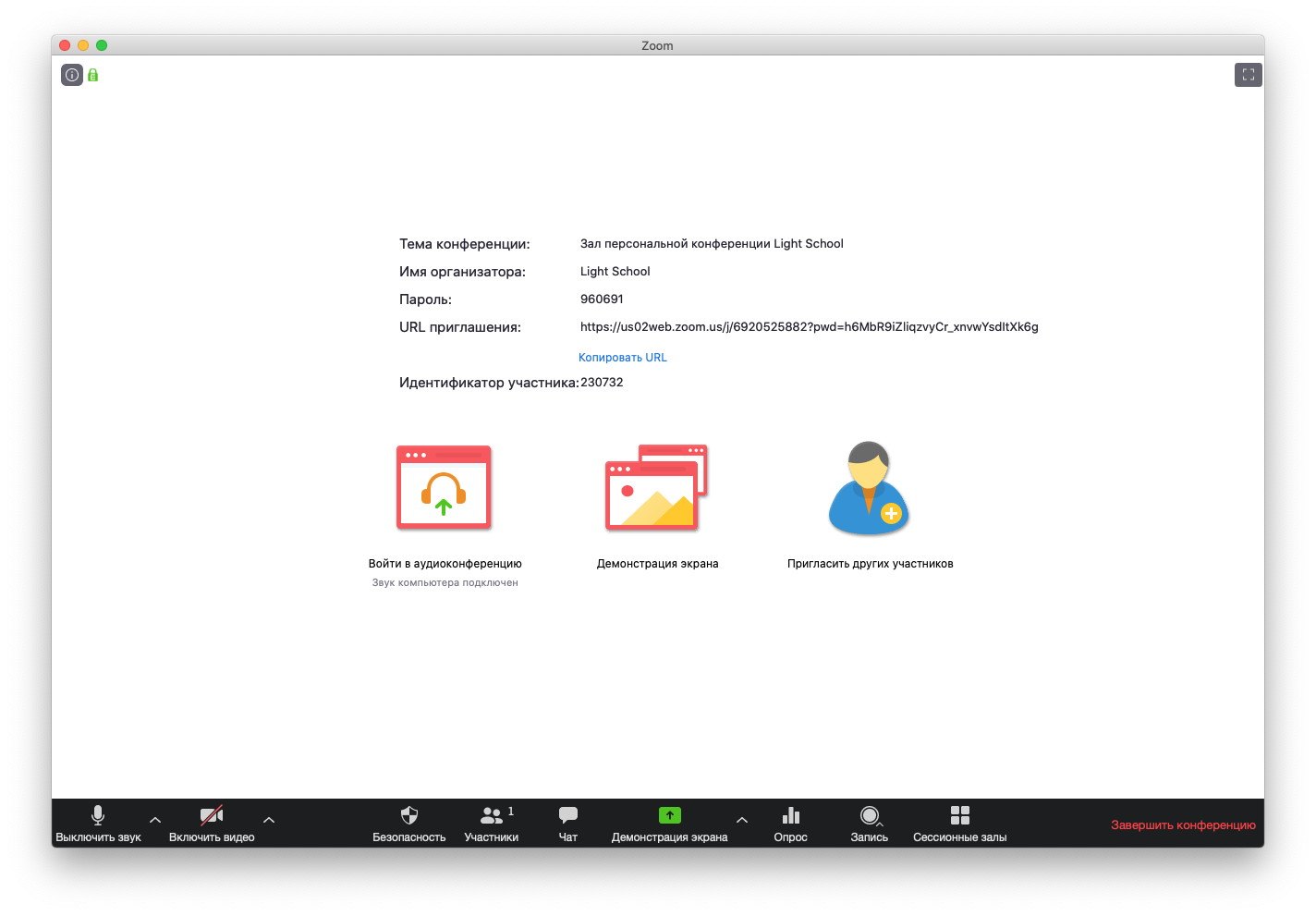Viewport: 1316px width, 916px height.
Task: Click the password value 960691
Action: point(602,299)
